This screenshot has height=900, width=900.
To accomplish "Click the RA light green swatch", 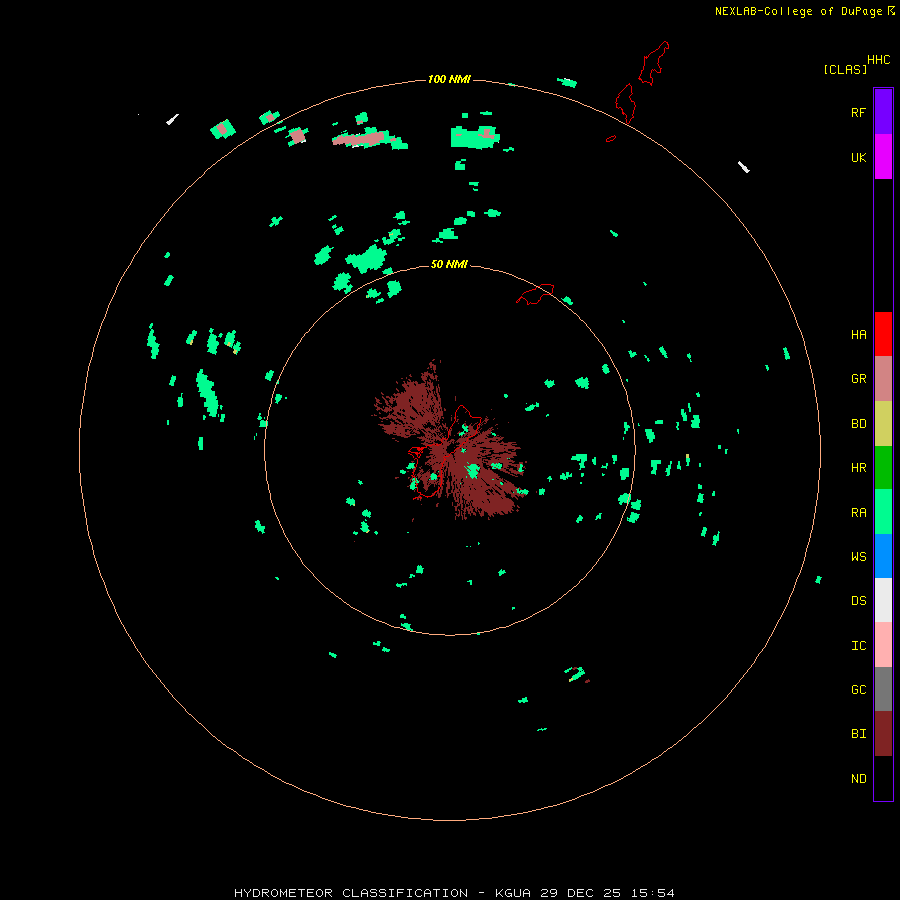I will tap(883, 511).
